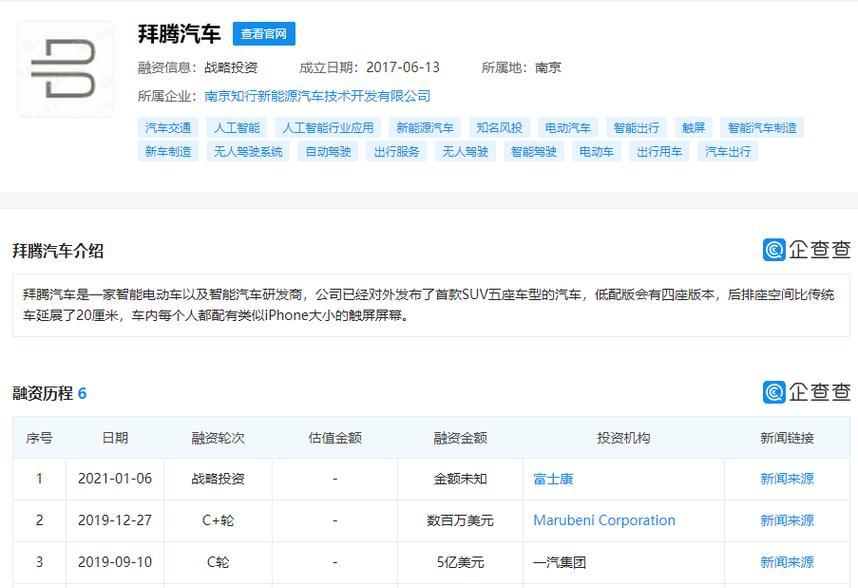Viewport: 858px width, 588px height.
Task: Select the 无人驾驶系统 tag
Action: tap(248, 152)
